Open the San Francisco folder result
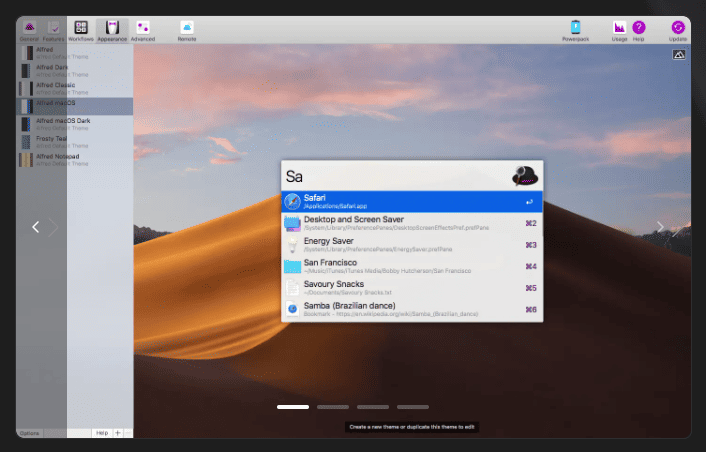Screen dimensions: 706x452 [412, 267]
